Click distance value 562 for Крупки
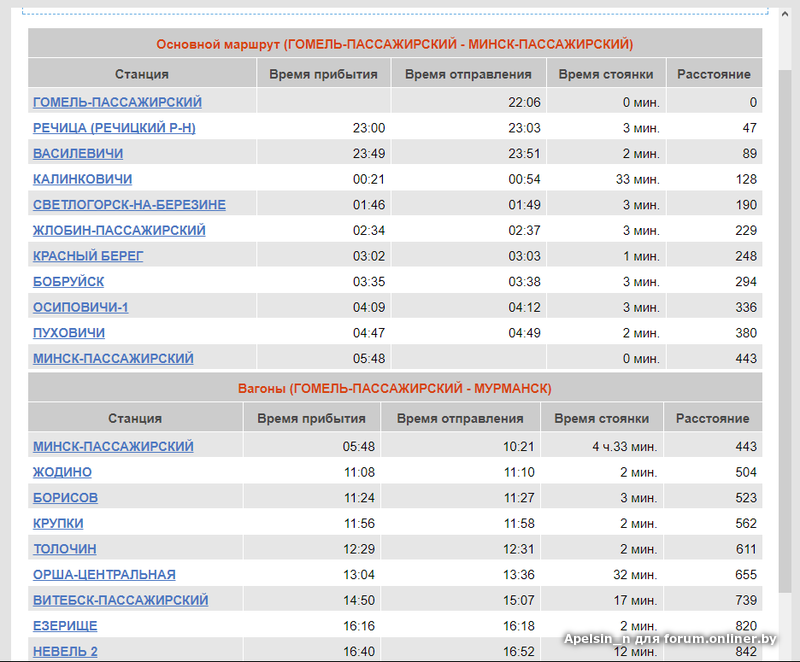Image resolution: width=800 pixels, height=662 pixels. 746,523
